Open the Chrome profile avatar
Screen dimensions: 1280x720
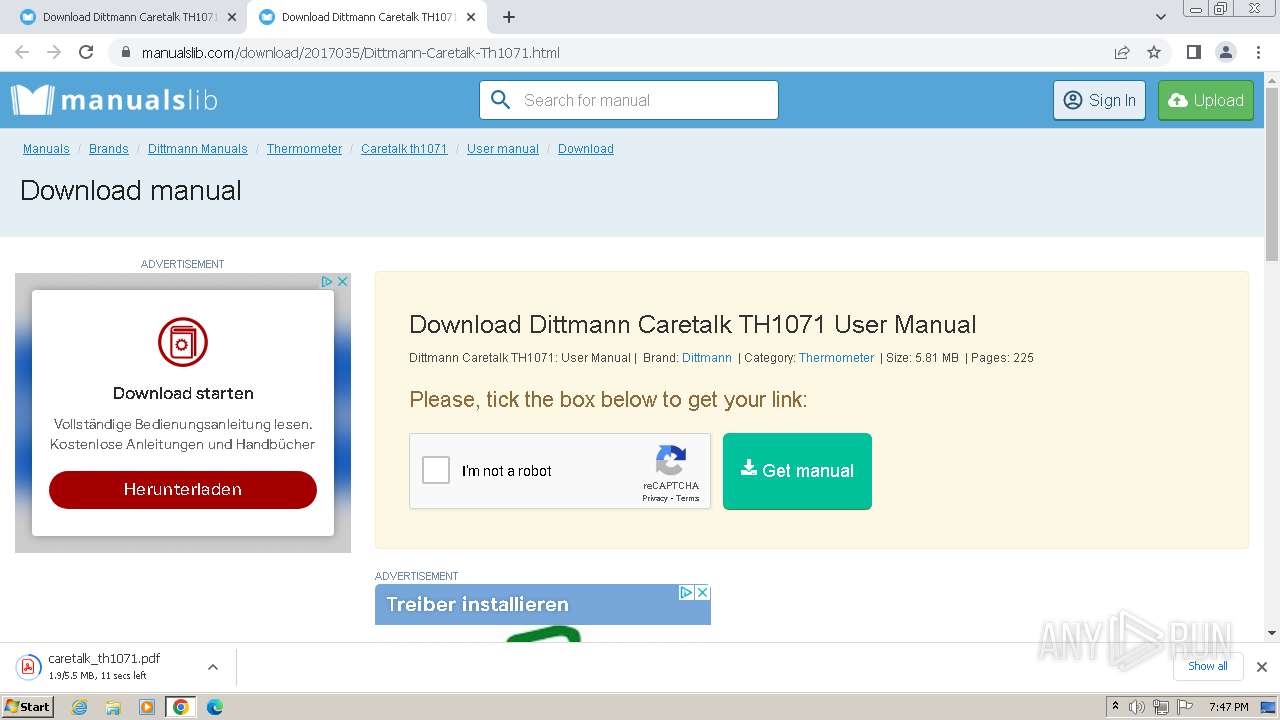point(1225,52)
